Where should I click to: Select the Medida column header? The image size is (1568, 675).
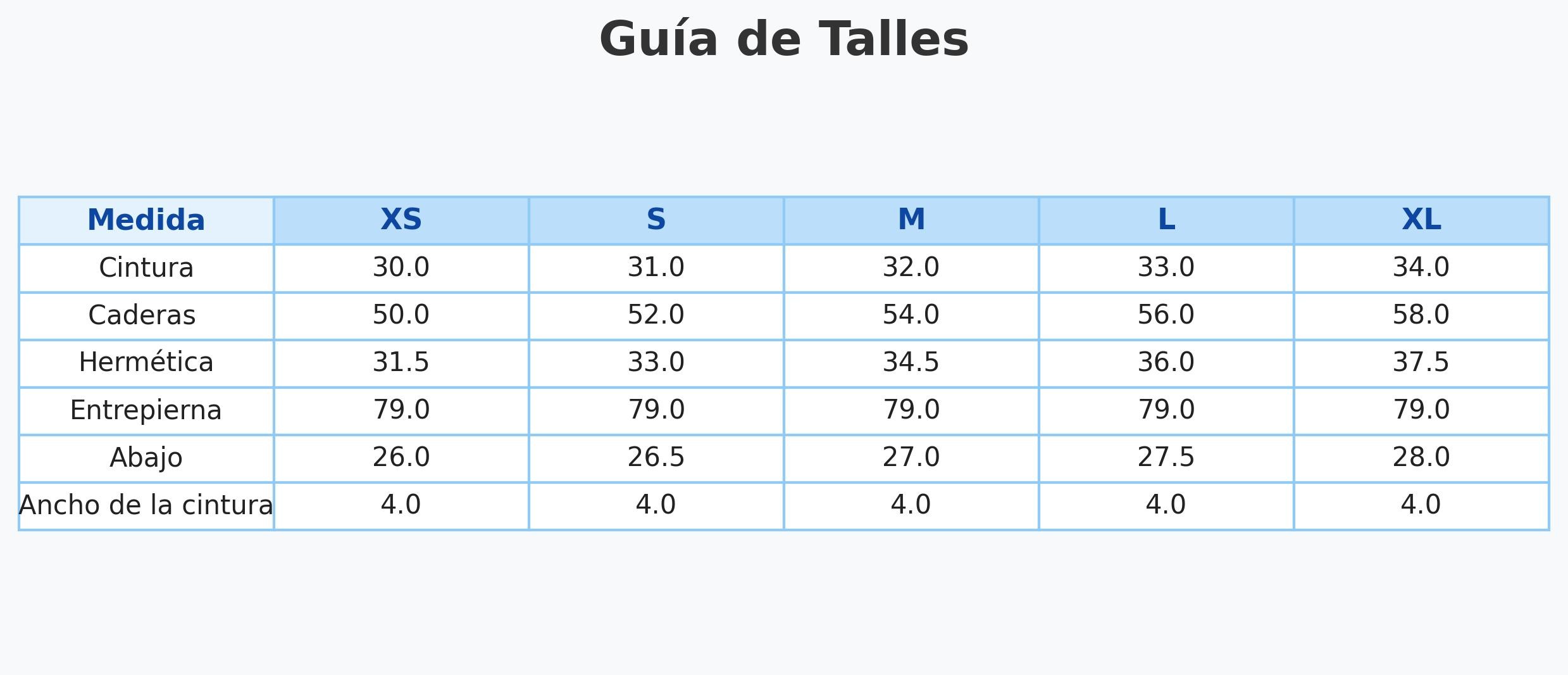146,220
